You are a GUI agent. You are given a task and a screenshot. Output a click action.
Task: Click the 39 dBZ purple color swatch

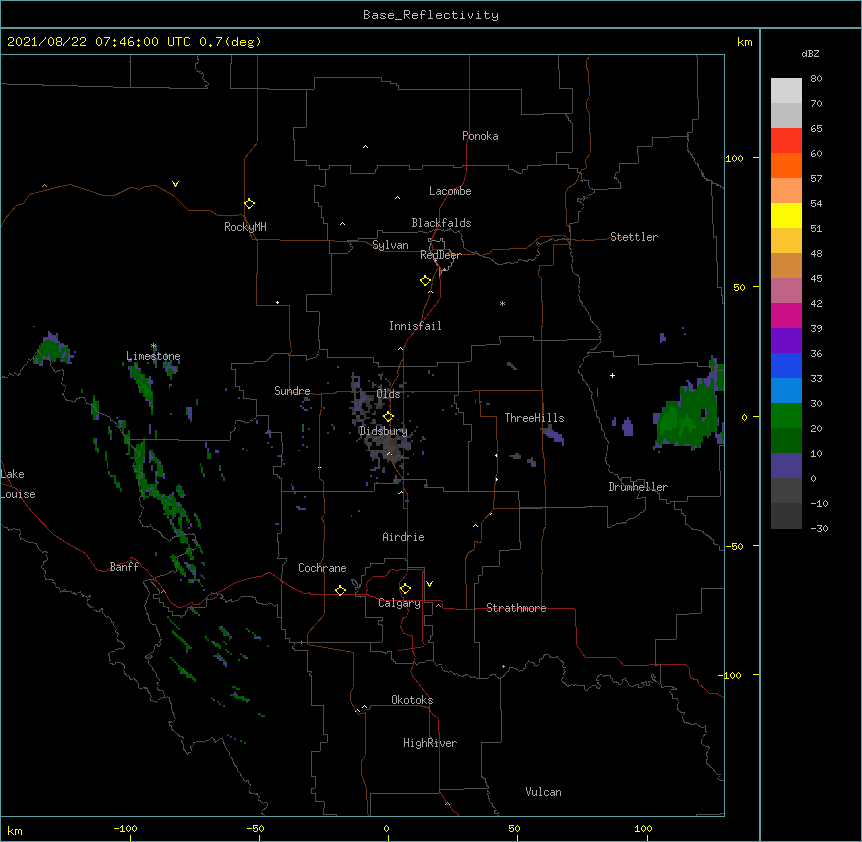pyautogui.click(x=786, y=341)
